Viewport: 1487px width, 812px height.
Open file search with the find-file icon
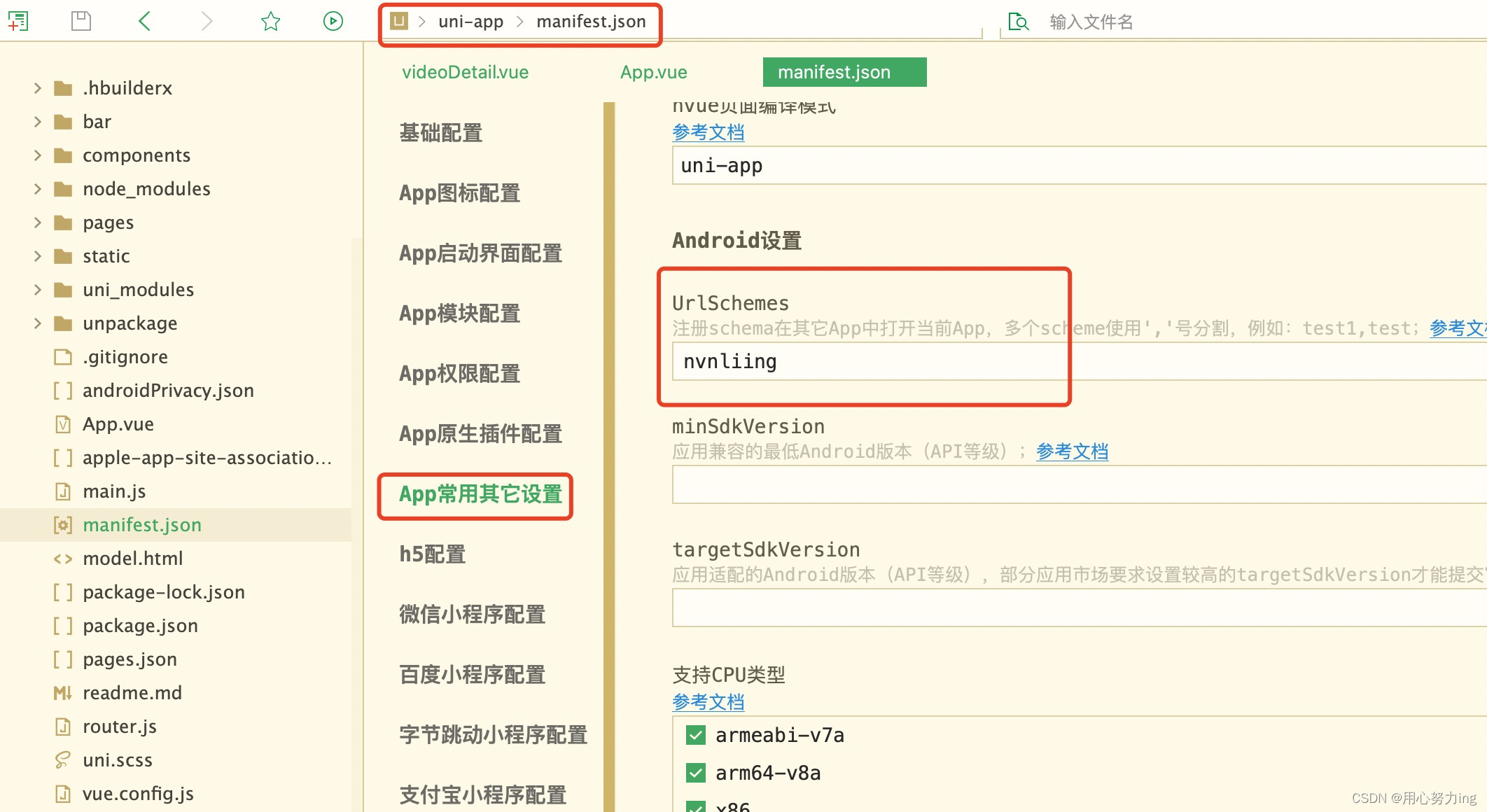click(x=1019, y=21)
